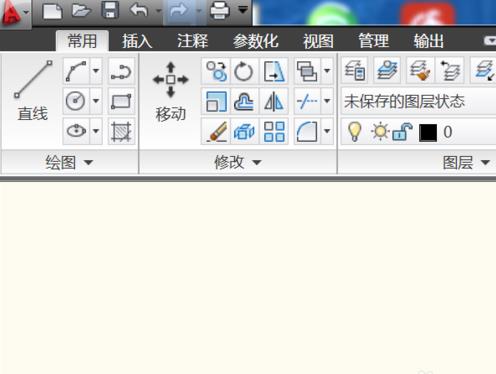This screenshot has height=374, width=496.
Task: Open the Undo history dropdown arrow
Action: [x=159, y=11]
